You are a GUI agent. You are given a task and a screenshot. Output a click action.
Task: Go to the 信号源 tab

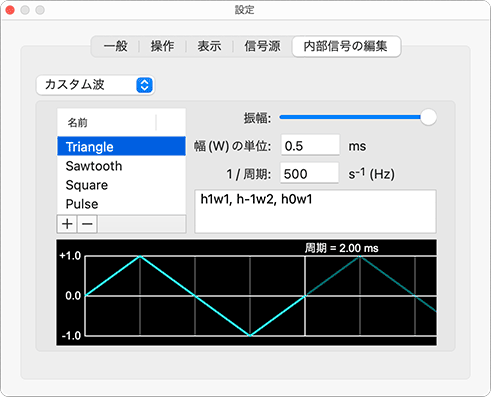262,46
